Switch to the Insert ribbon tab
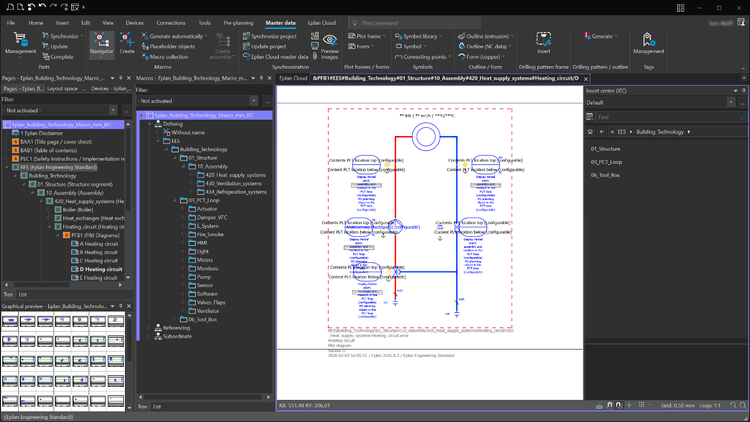This screenshot has width=750, height=422. (62, 23)
